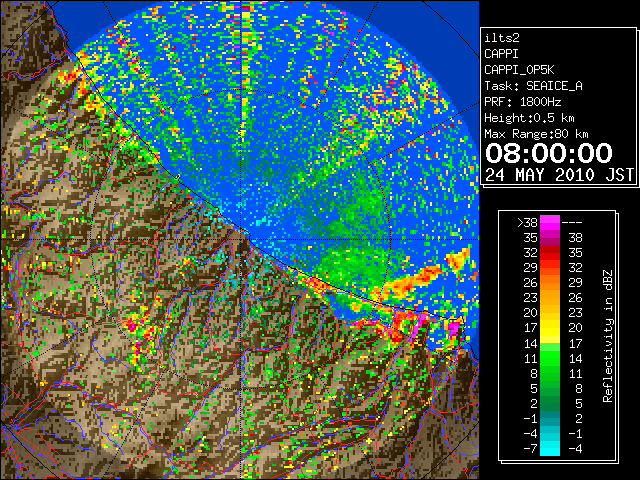This screenshot has width=640, height=480.
Task: Click the red 32 dBZ legend color
Action: coord(550,253)
